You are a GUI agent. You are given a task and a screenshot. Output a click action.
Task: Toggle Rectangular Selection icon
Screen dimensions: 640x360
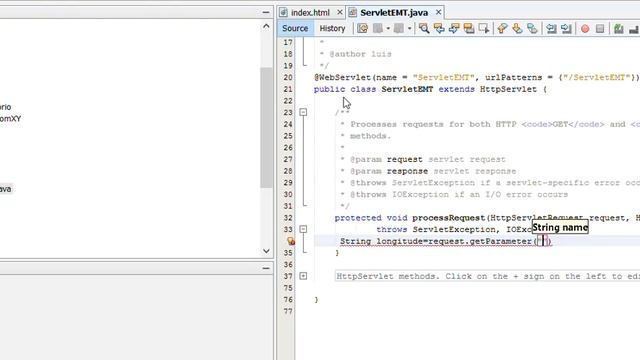pyautogui.click(x=484, y=28)
